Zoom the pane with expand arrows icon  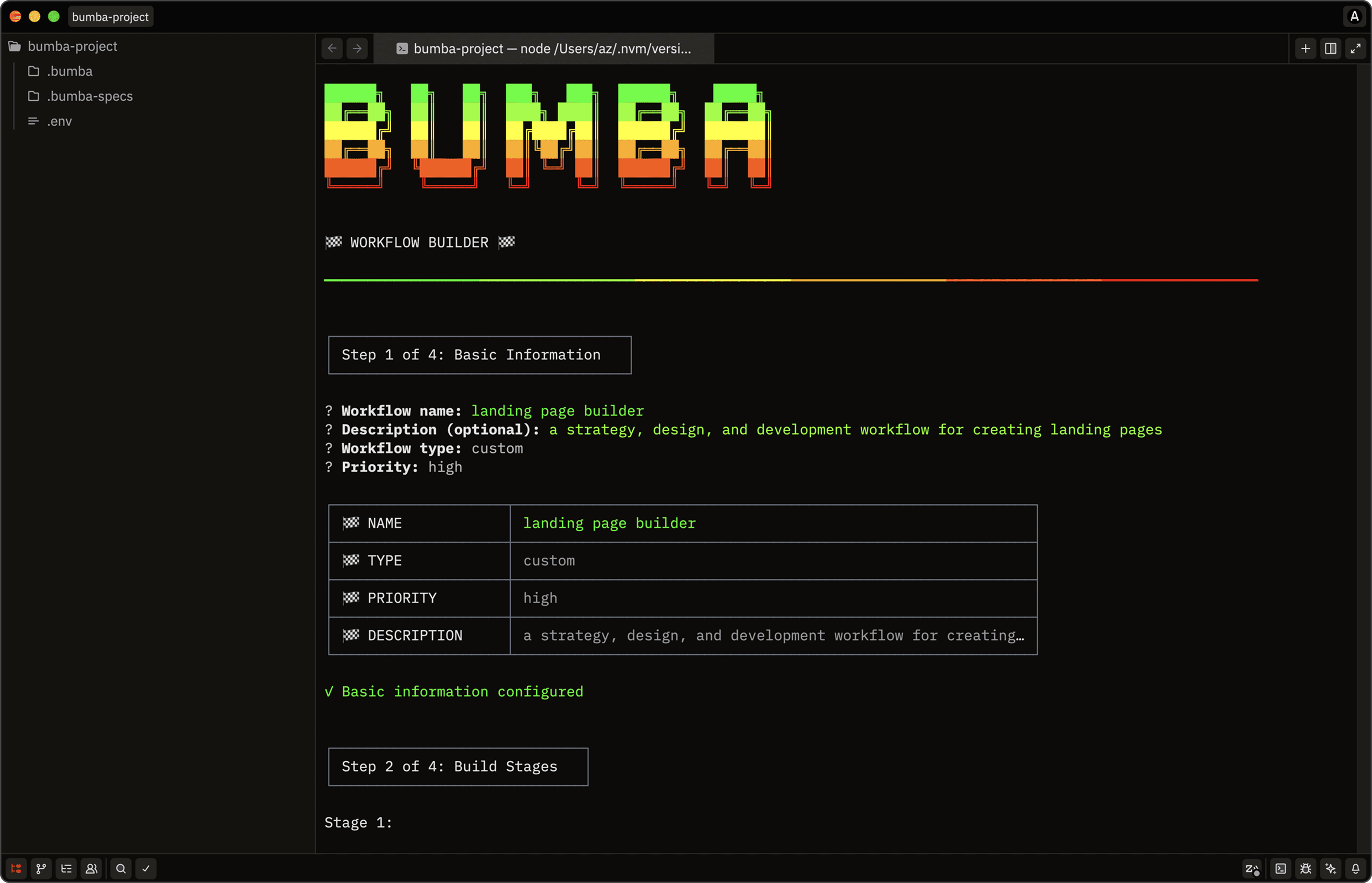click(x=1355, y=49)
